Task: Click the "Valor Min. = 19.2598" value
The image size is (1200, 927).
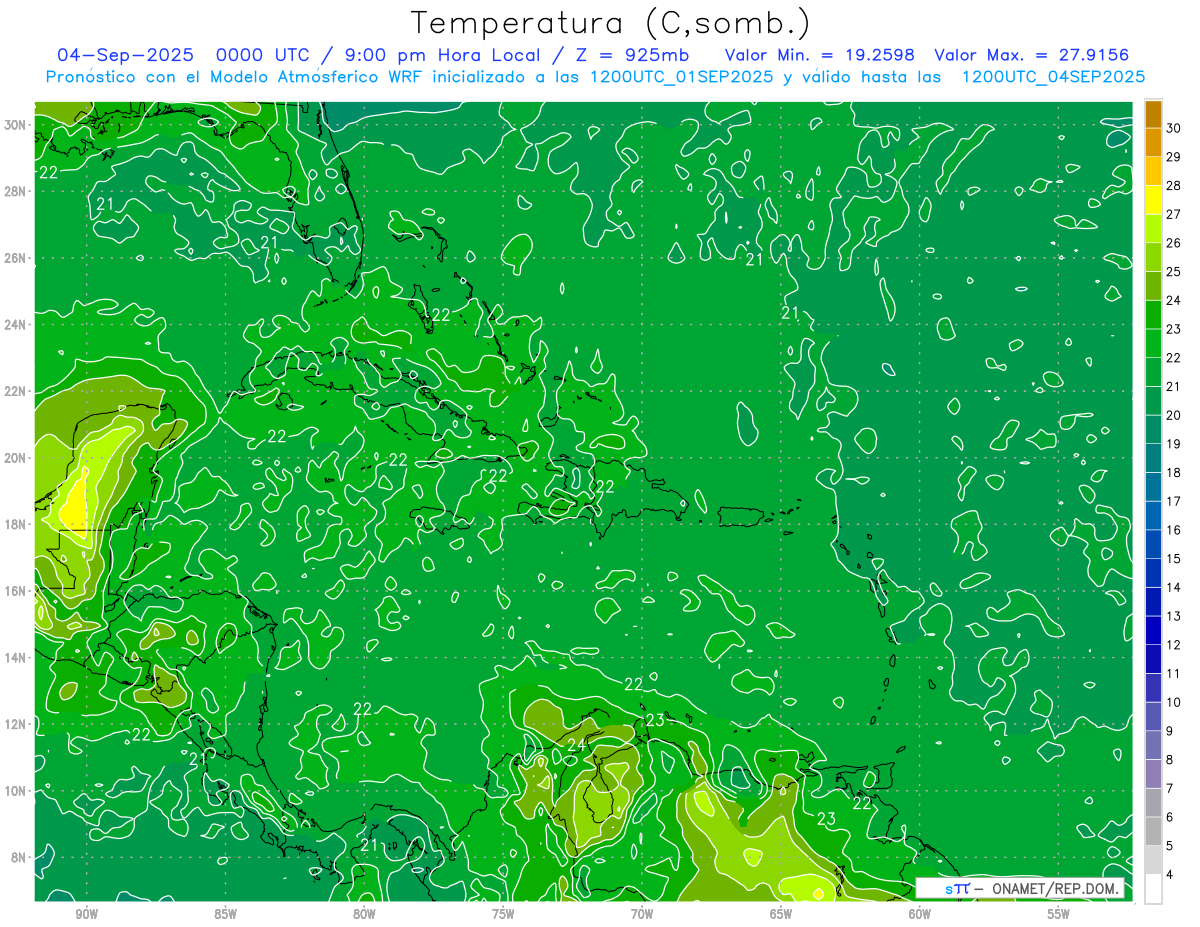Action: coord(819,55)
